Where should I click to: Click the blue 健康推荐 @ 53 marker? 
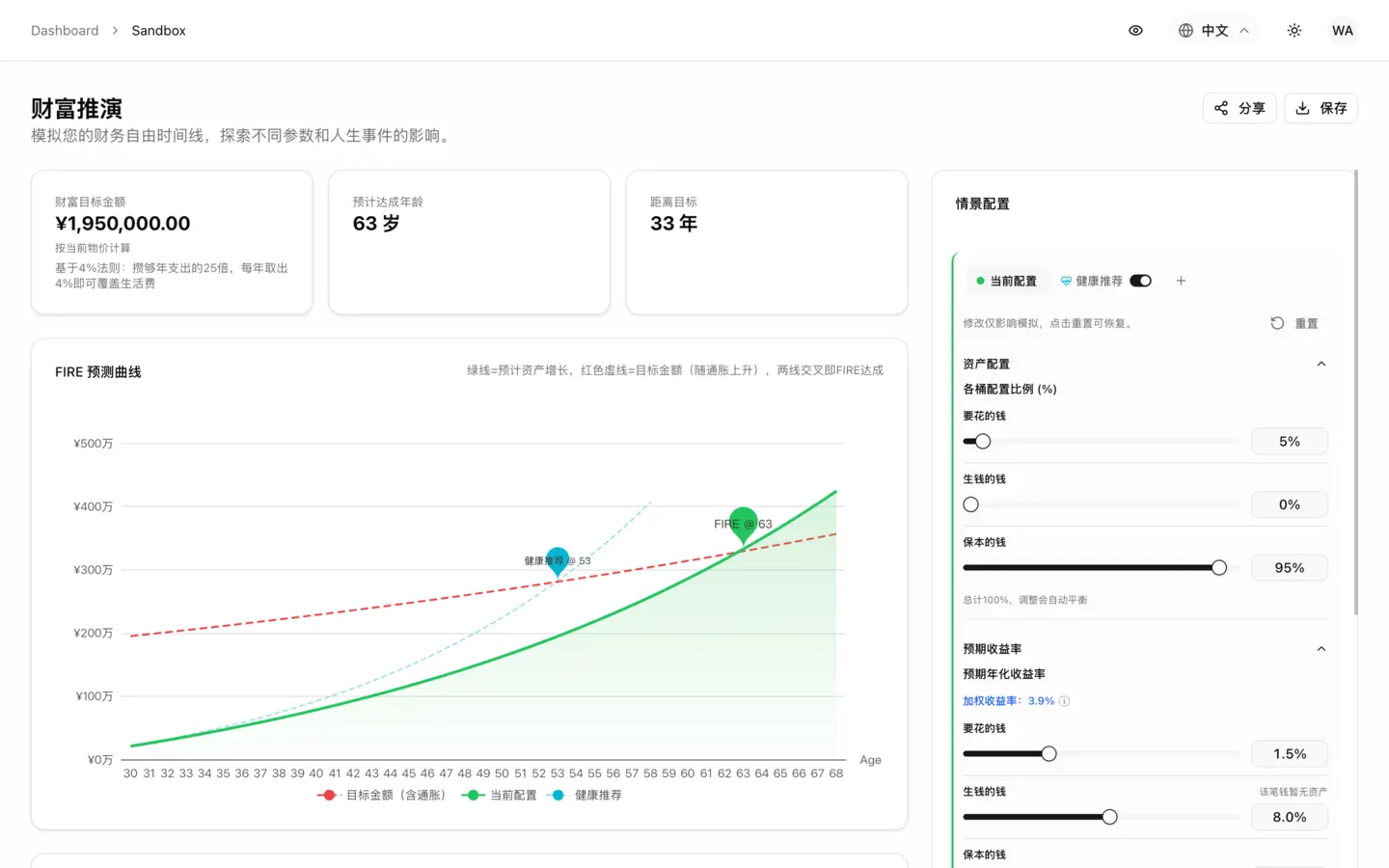(x=558, y=559)
